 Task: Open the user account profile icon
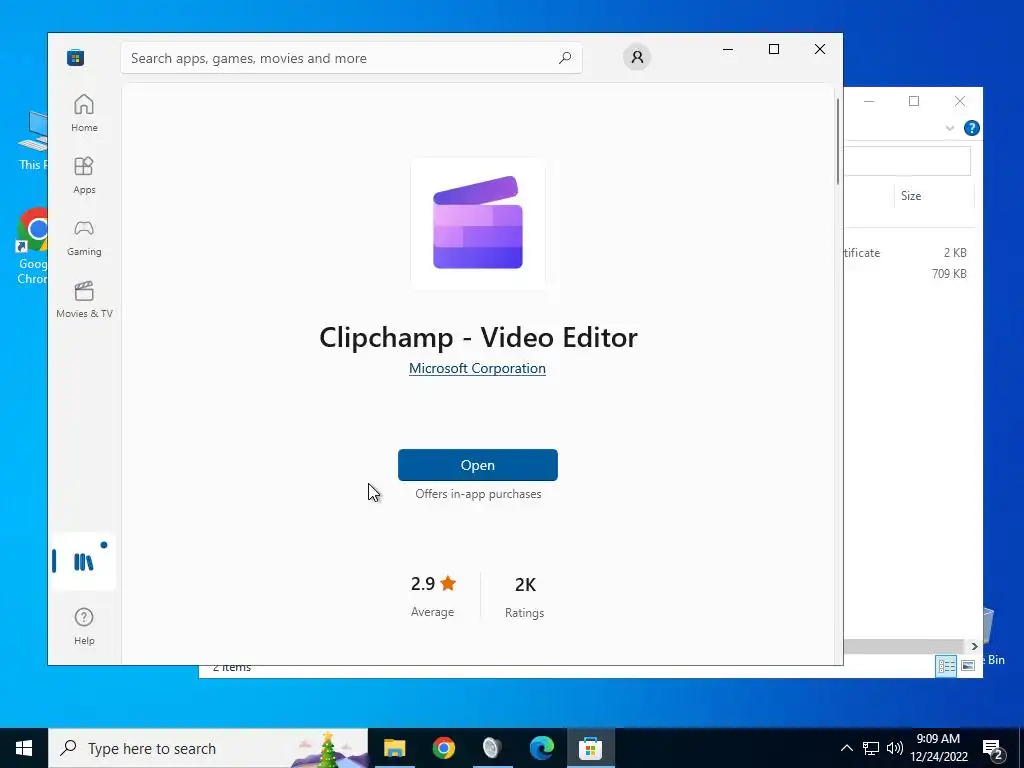point(637,57)
